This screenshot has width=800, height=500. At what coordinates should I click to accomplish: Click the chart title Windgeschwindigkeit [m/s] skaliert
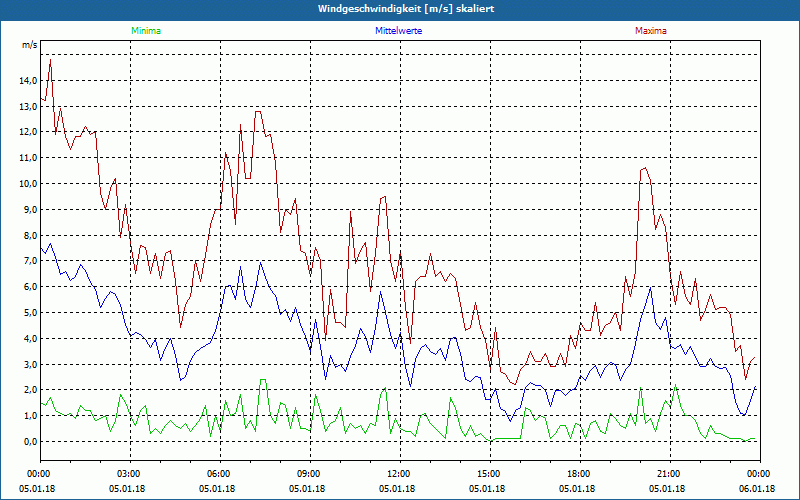tap(406, 9)
